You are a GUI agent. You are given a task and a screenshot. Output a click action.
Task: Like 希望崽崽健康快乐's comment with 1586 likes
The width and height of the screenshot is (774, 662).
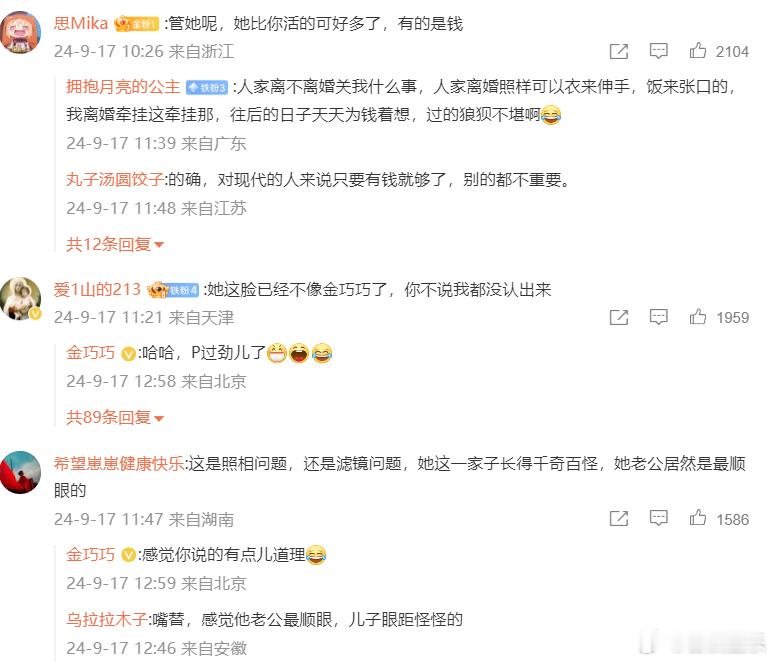click(x=697, y=518)
